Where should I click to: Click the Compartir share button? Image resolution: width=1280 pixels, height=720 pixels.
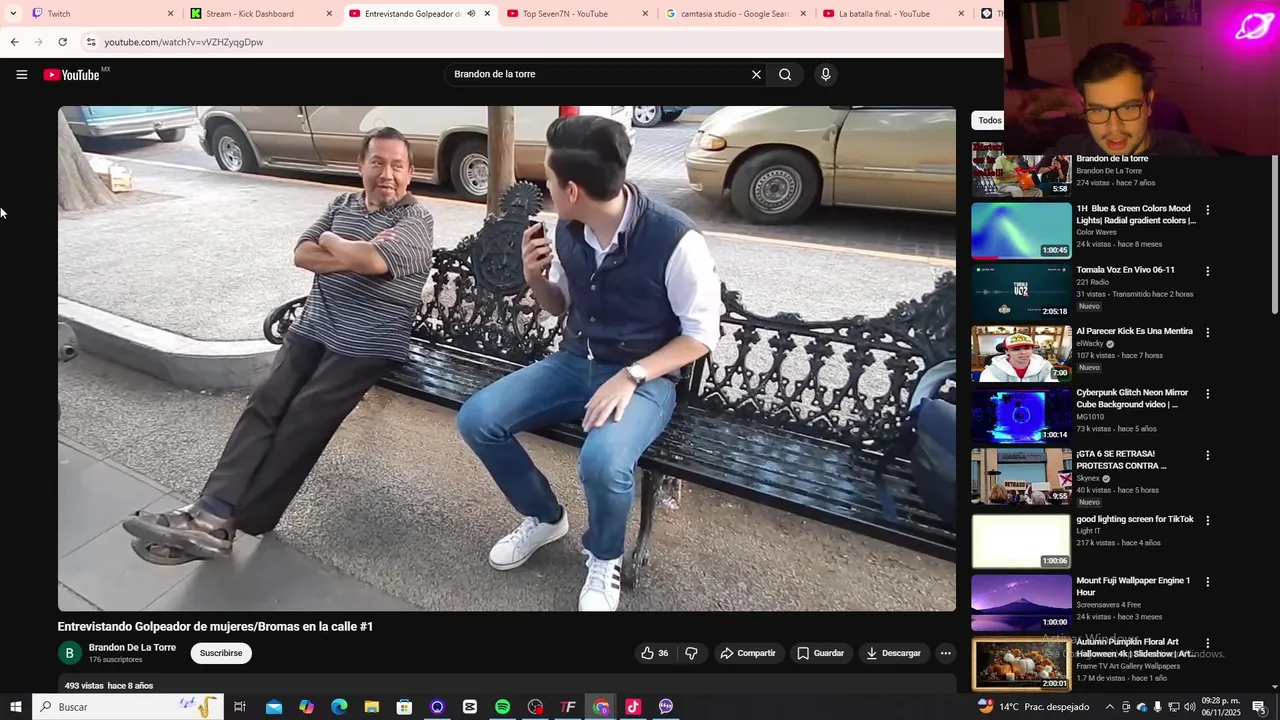[748, 653]
